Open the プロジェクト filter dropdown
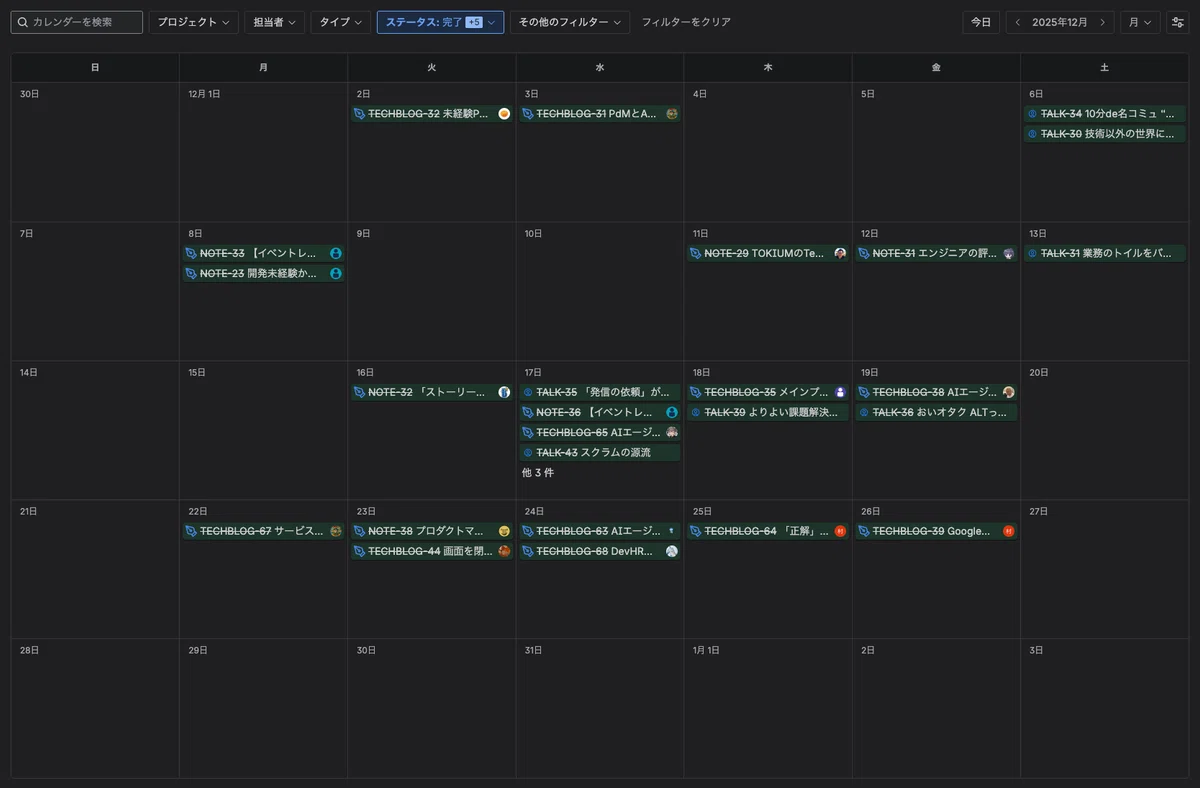 pyautogui.click(x=193, y=22)
